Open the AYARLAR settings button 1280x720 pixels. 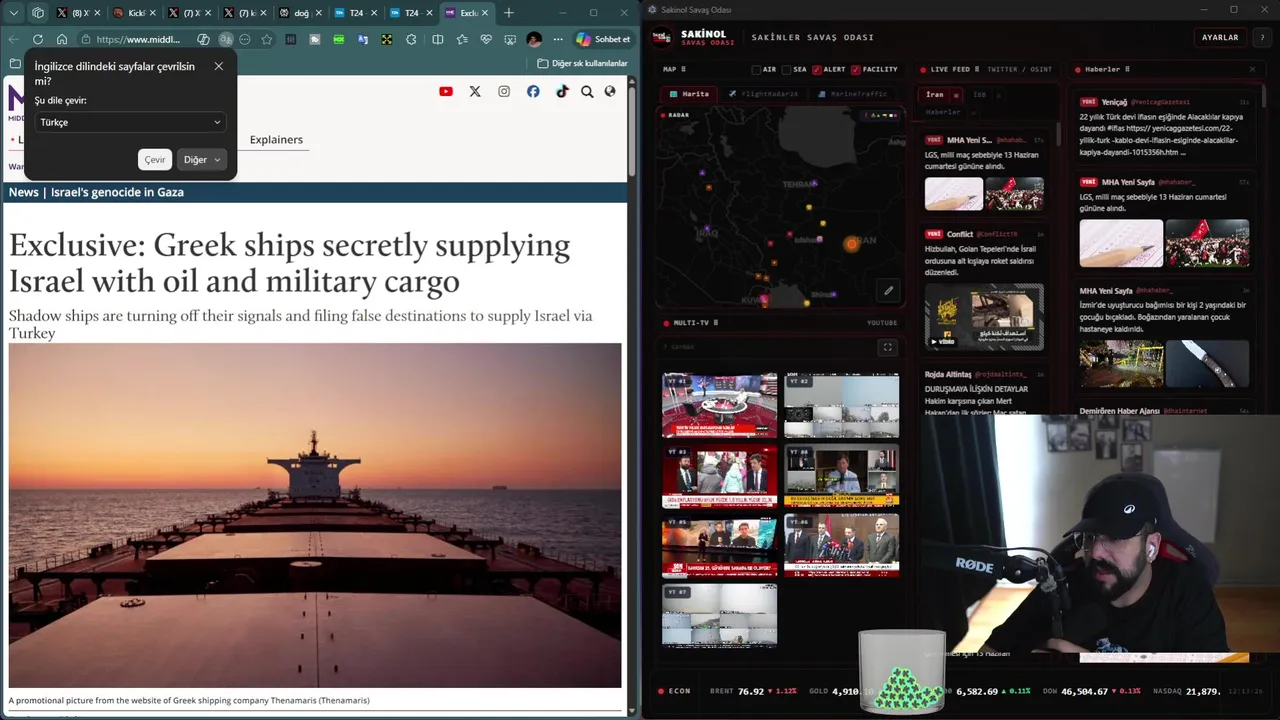click(1220, 37)
